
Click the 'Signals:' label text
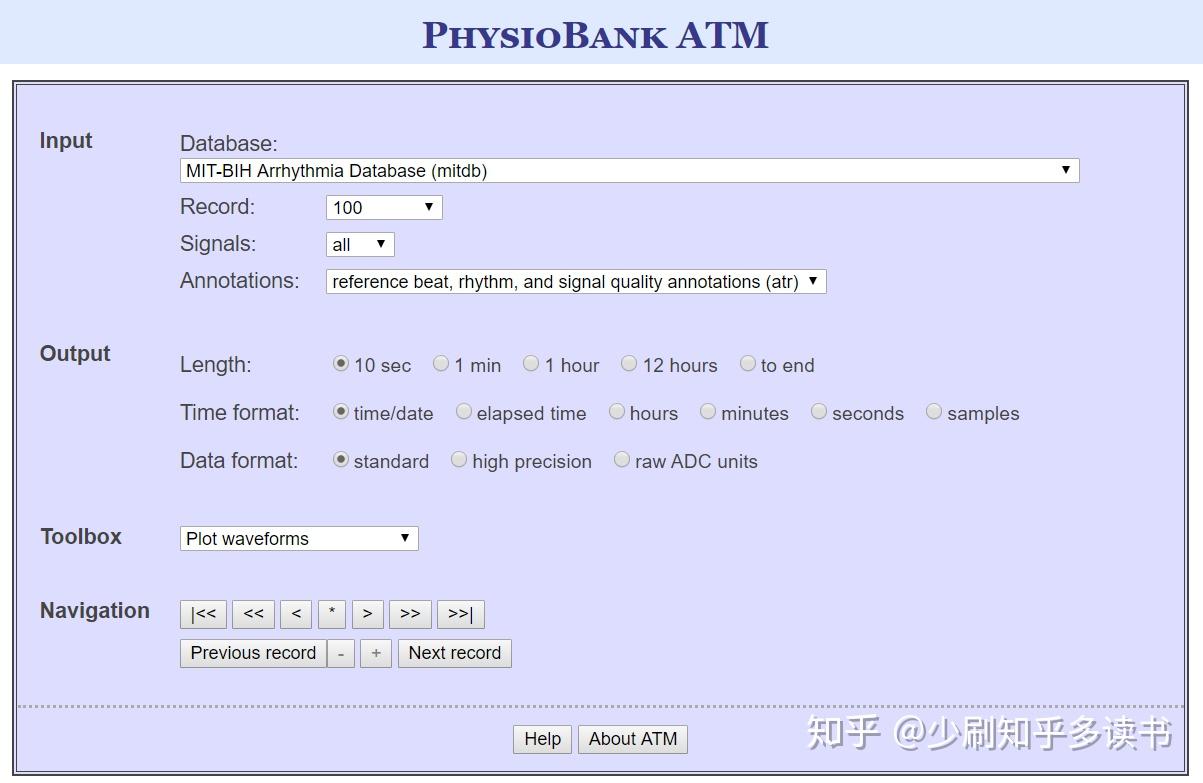218,244
